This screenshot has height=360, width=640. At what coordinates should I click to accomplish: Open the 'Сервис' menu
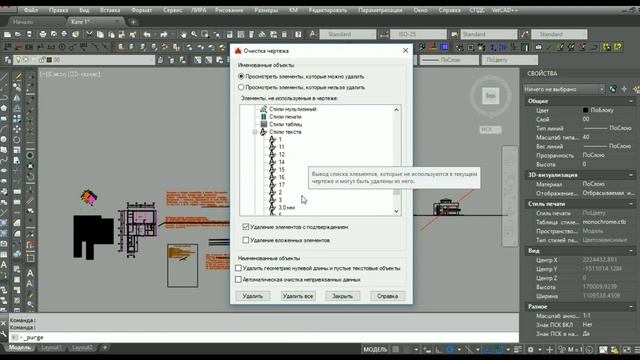172,10
